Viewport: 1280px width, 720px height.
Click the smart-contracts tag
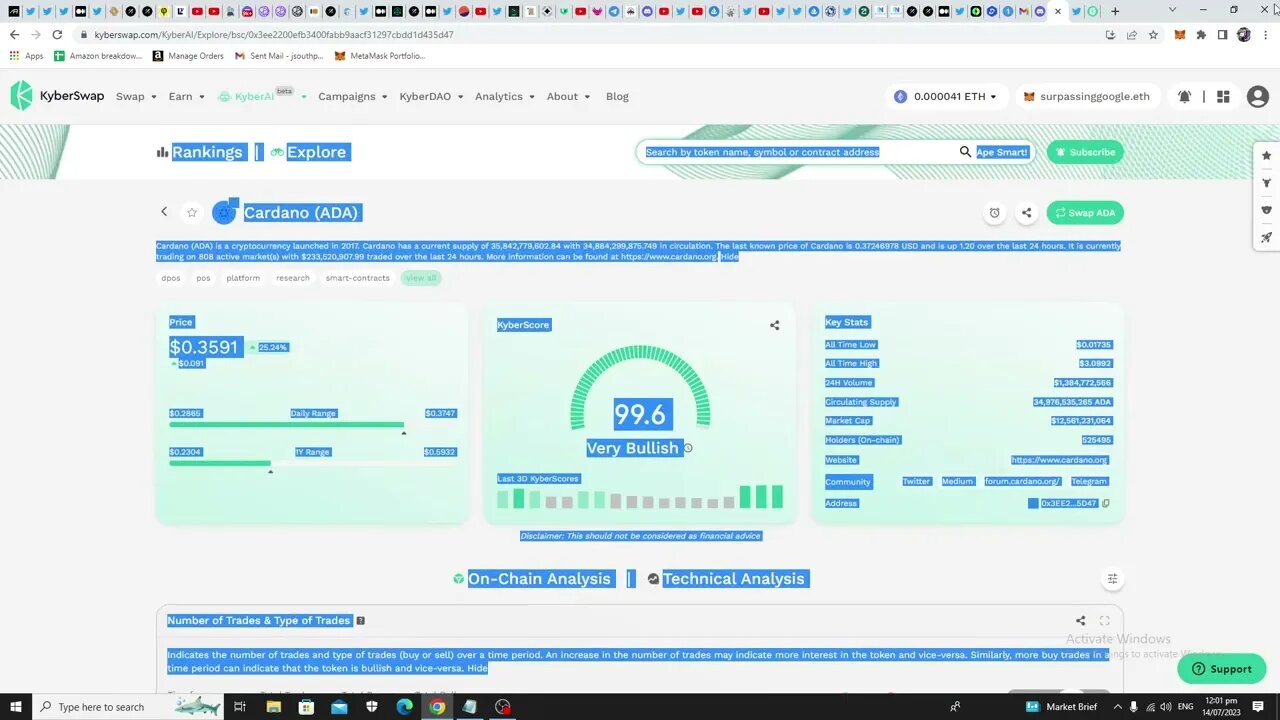point(357,278)
